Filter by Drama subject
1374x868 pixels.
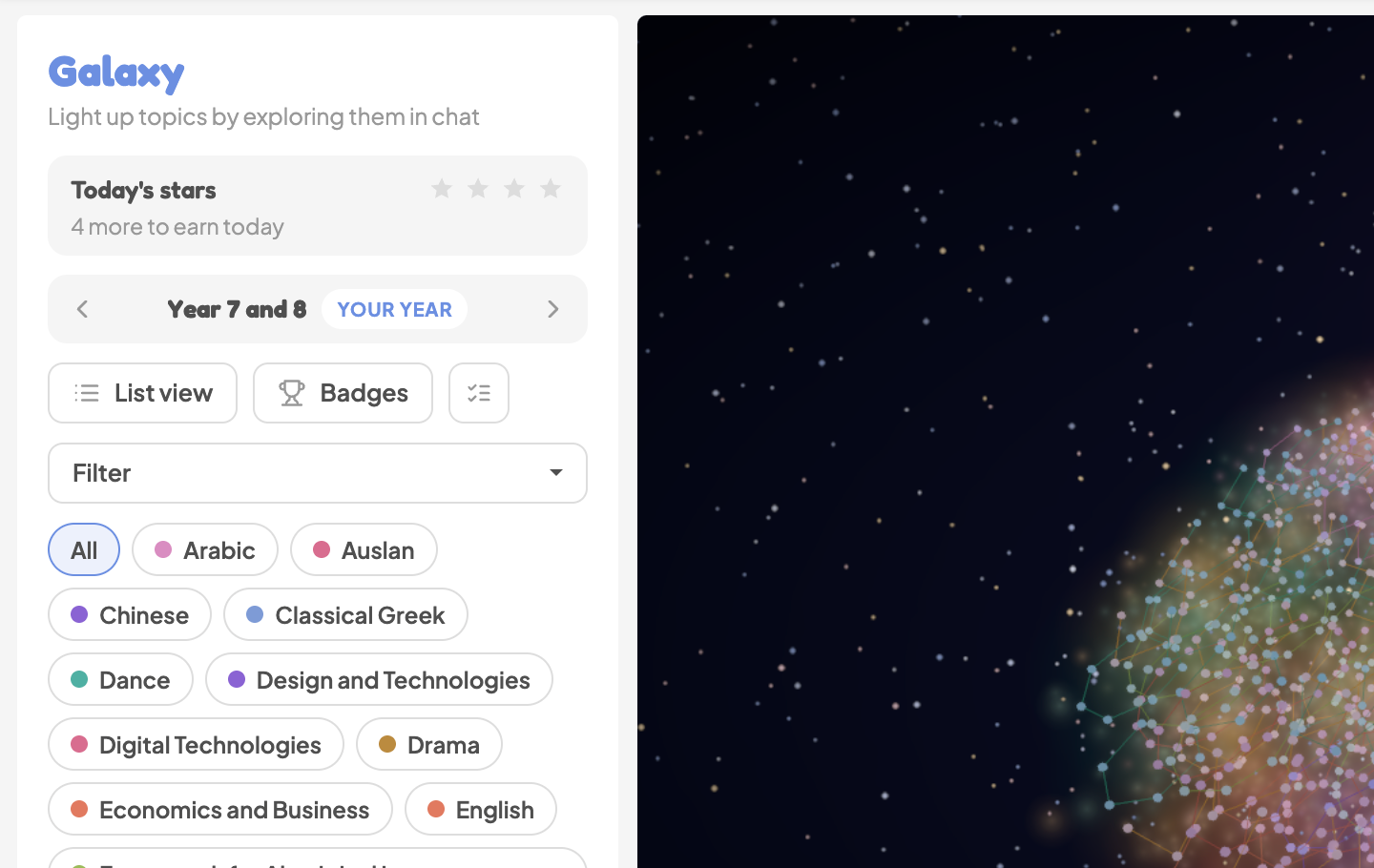point(429,744)
